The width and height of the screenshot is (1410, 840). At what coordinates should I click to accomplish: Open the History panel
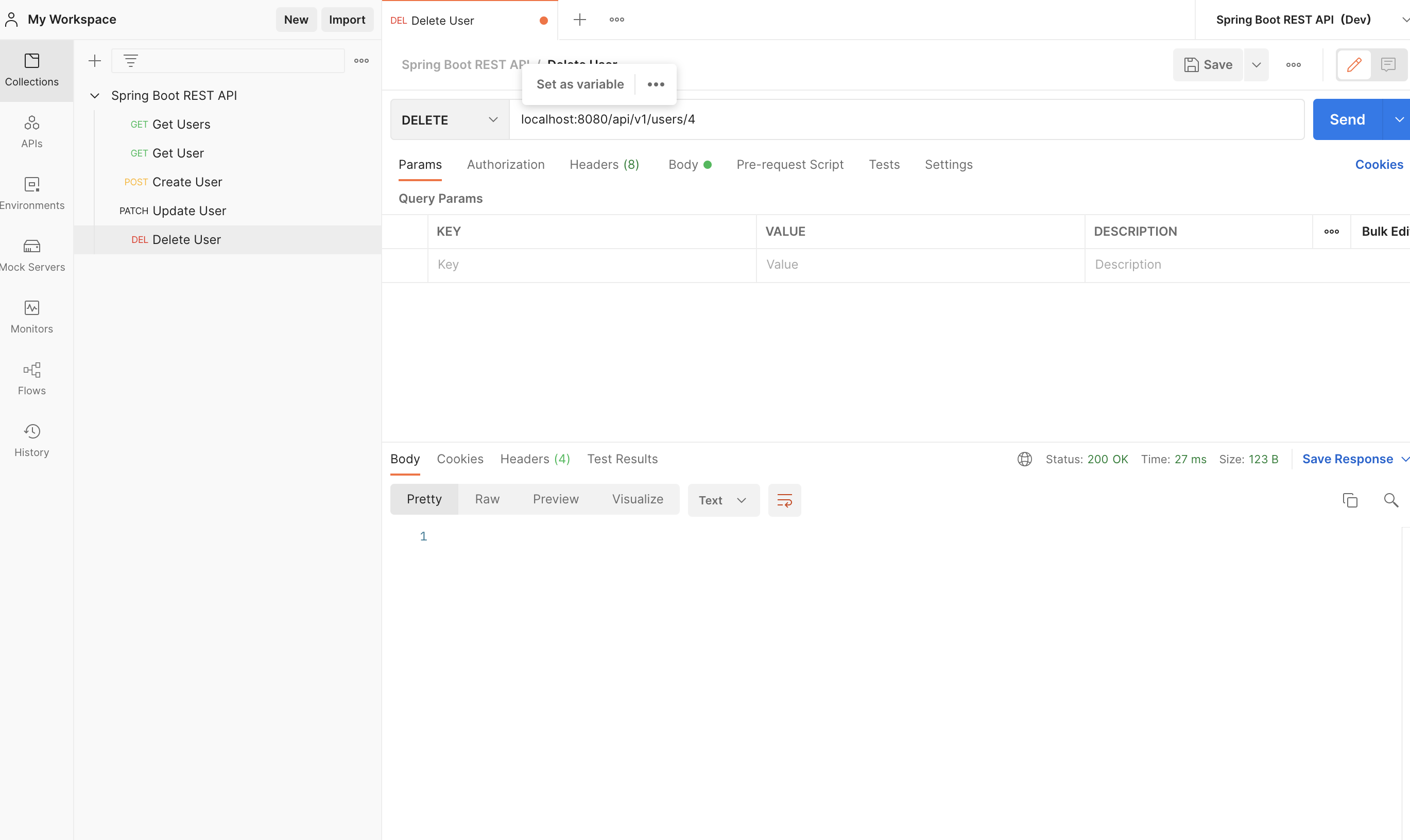pos(32,440)
